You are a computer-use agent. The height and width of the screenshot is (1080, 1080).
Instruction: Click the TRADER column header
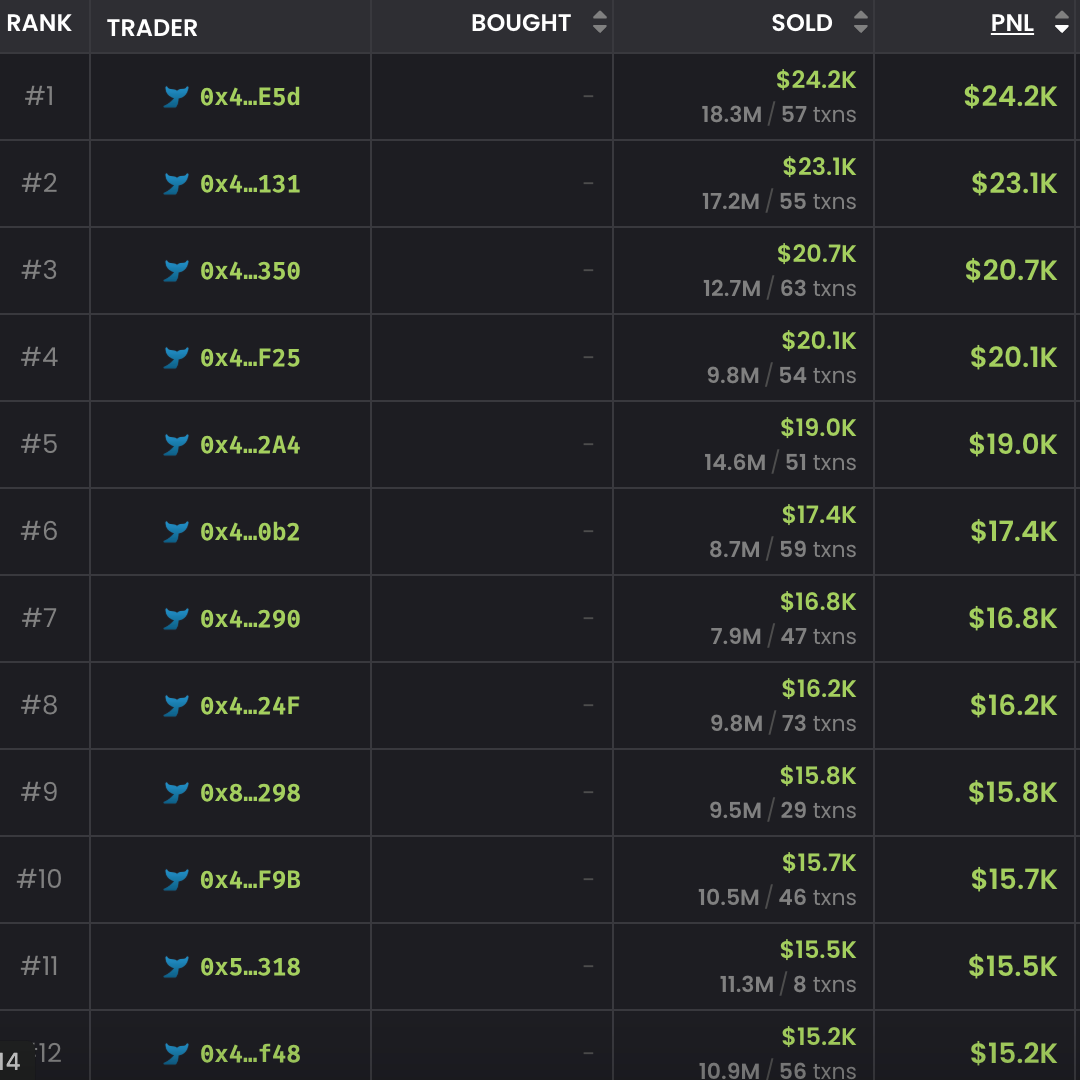click(x=152, y=28)
